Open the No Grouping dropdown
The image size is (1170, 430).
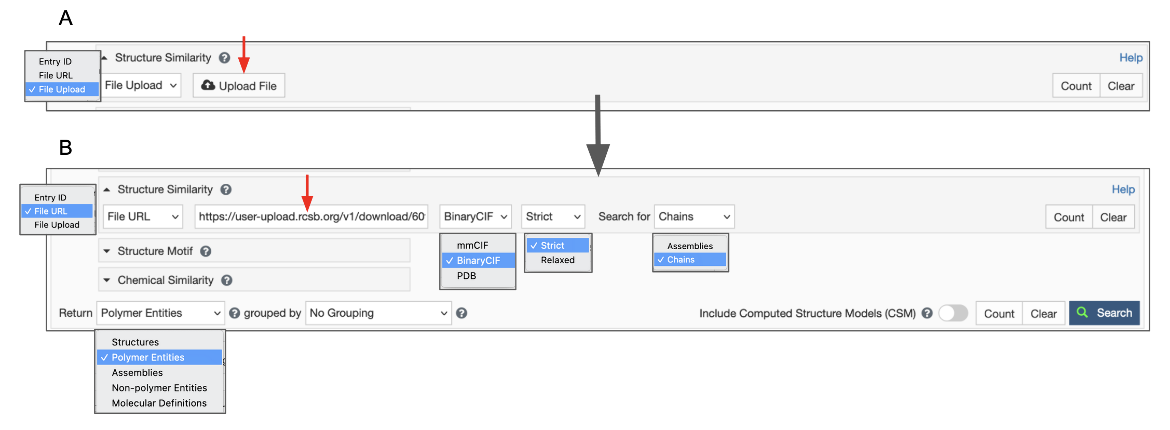pyautogui.click(x=378, y=313)
